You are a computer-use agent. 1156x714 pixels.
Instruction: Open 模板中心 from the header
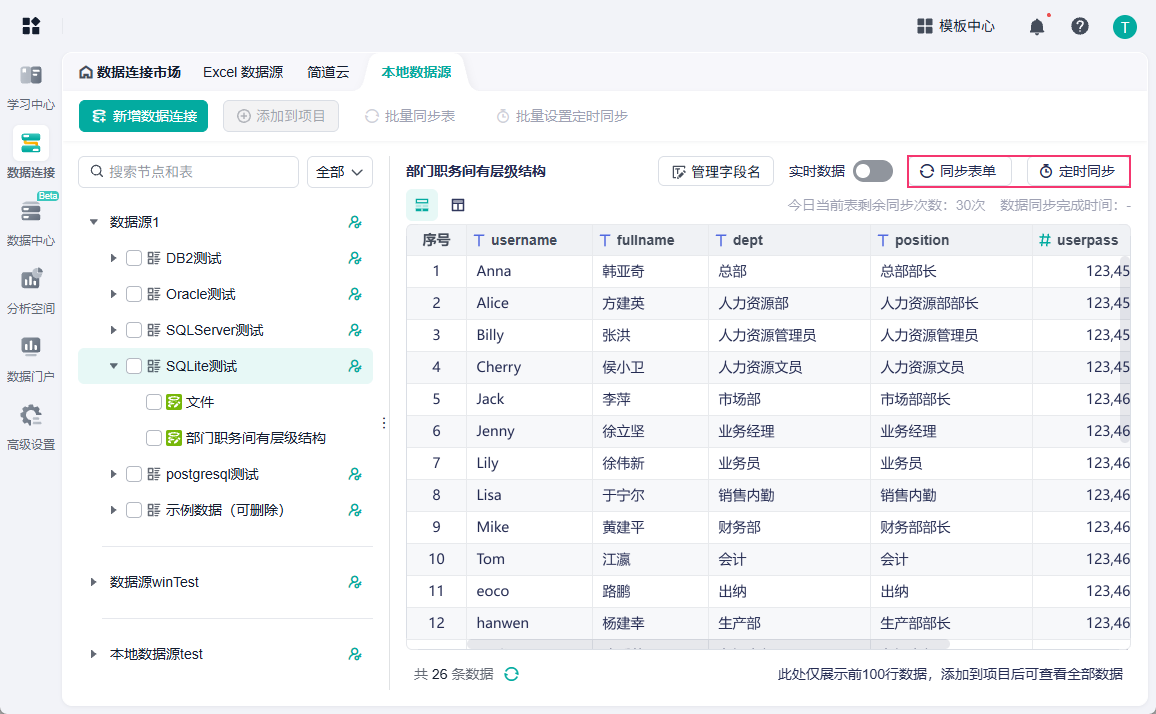[x=955, y=27]
